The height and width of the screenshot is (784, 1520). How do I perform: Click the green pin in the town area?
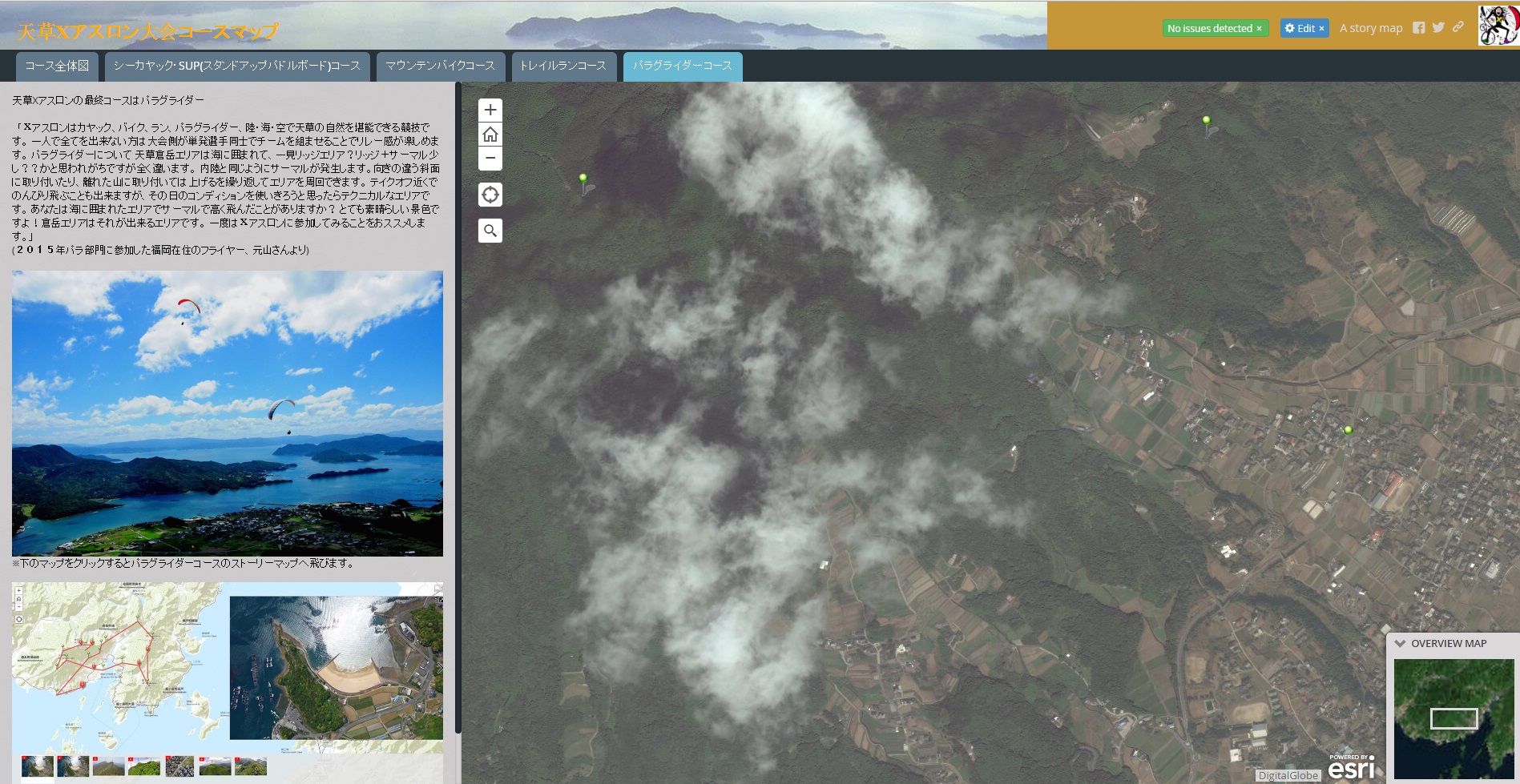coord(1348,431)
